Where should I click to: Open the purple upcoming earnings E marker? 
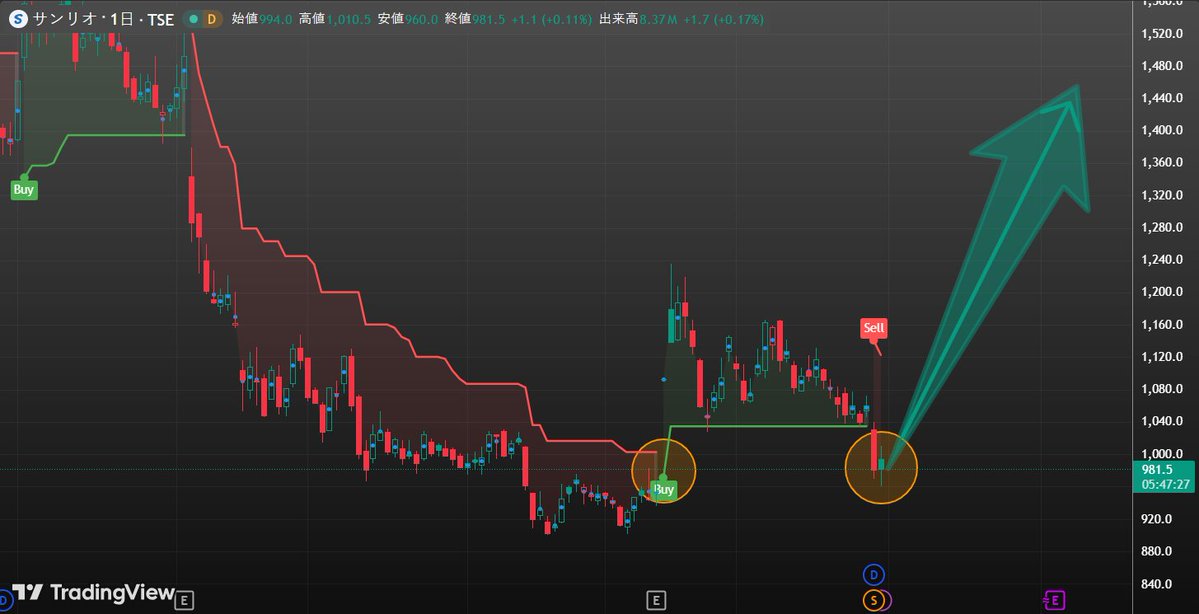pyautogui.click(x=1055, y=600)
